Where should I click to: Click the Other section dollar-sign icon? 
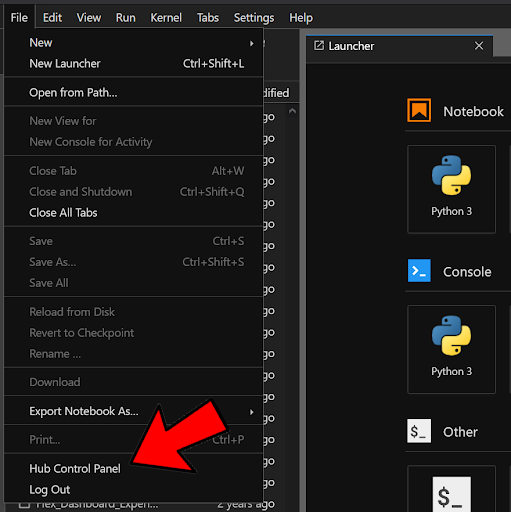[x=419, y=431]
